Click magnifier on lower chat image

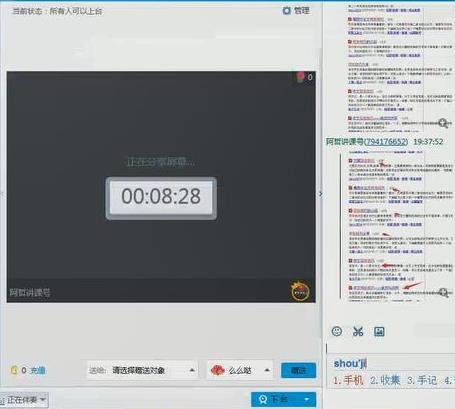tap(443, 293)
